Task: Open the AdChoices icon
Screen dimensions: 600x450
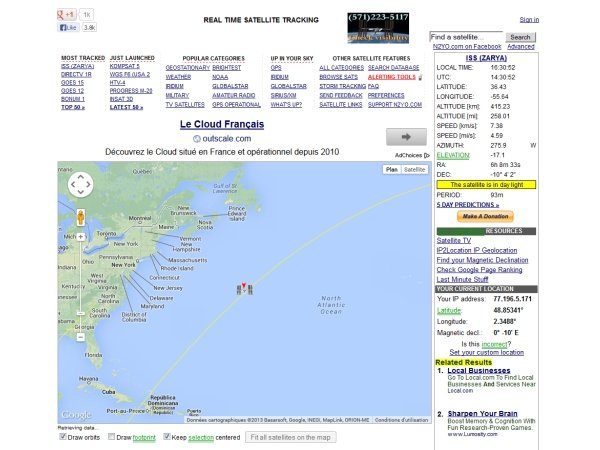Action: [427, 155]
